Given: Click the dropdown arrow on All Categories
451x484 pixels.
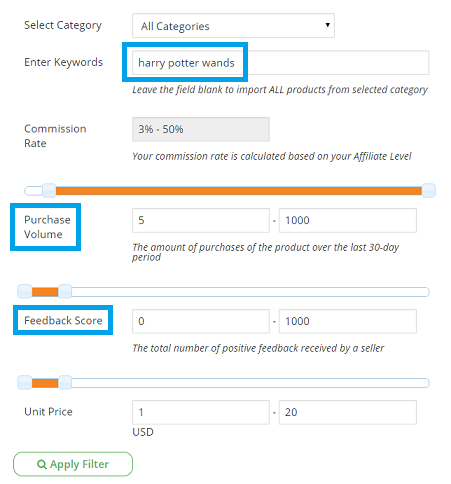Looking at the screenshot, I should point(328,25).
